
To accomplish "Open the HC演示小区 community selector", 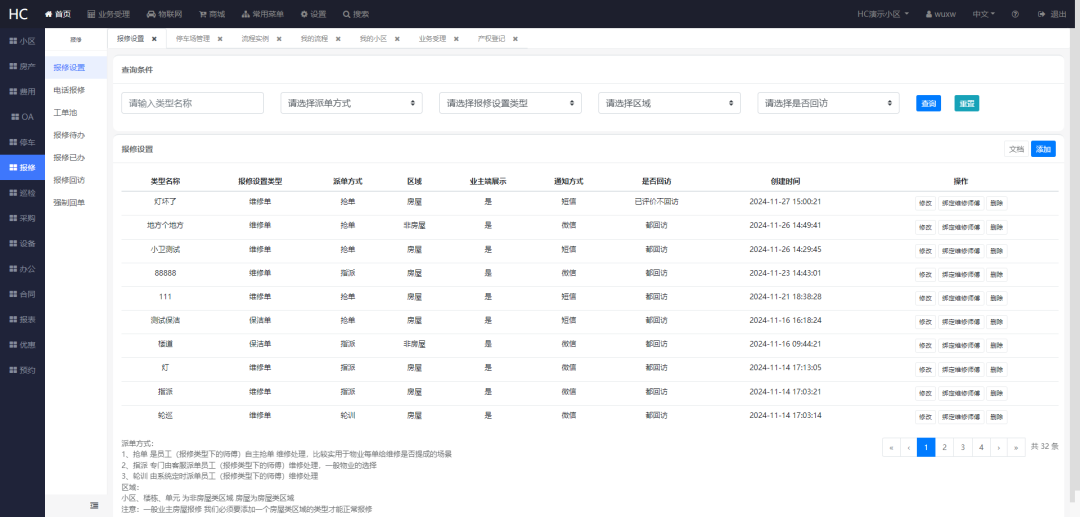I will tap(883, 14).
